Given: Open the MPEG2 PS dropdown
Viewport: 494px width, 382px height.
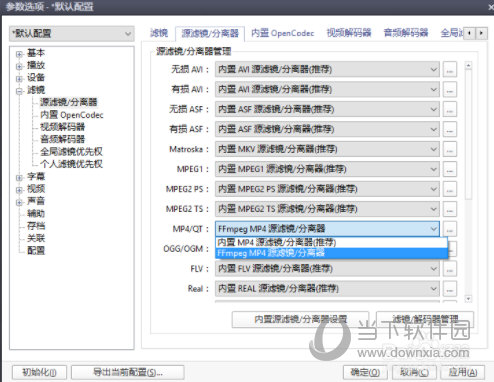Looking at the screenshot, I should (327, 189).
